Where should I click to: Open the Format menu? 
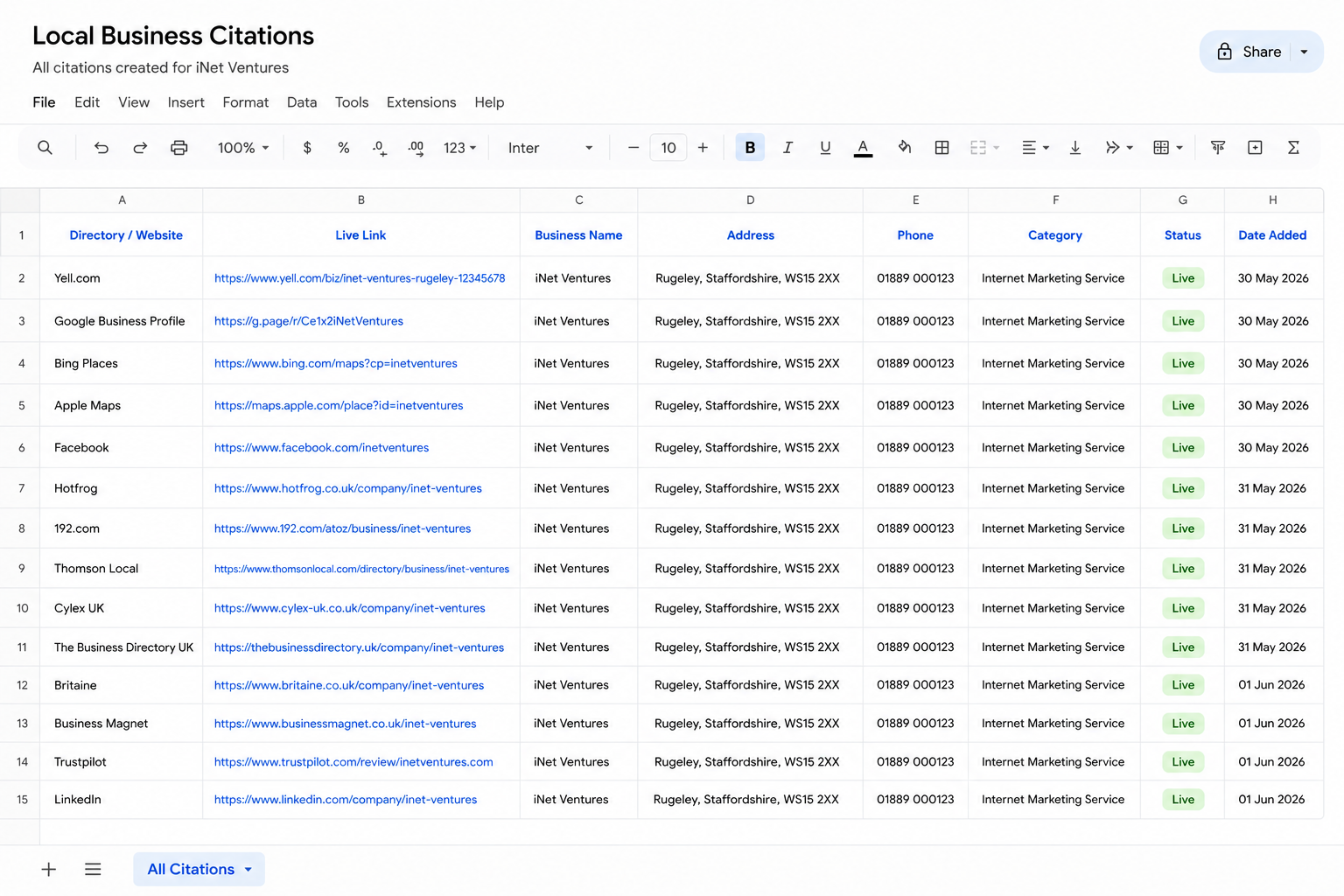pyautogui.click(x=246, y=102)
